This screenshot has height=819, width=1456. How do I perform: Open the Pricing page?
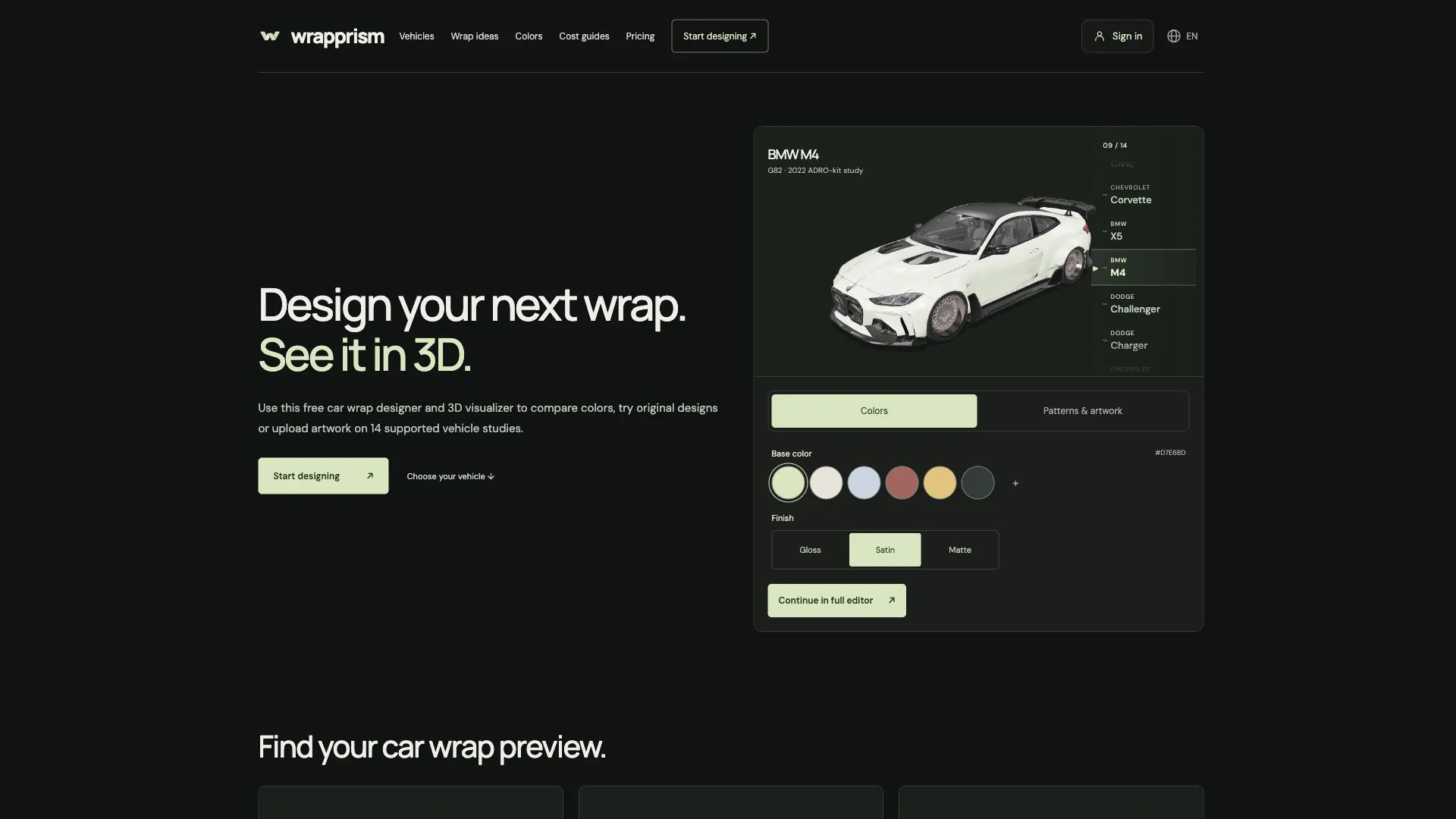640,36
